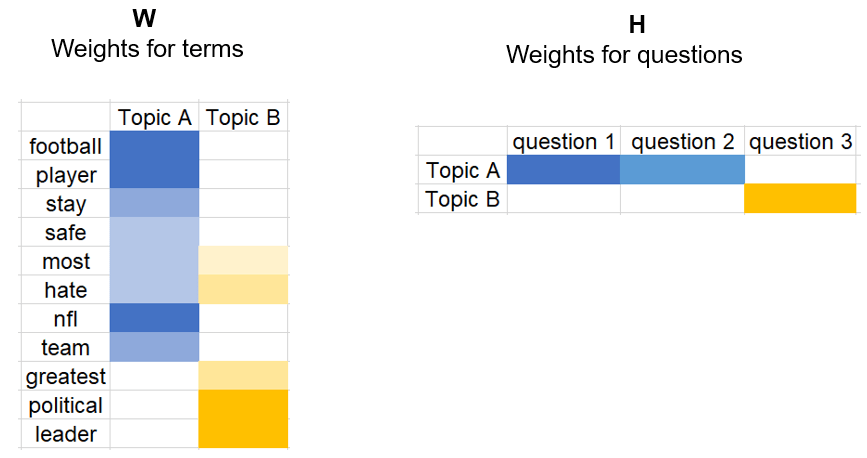Select the 'question 3' column header

coord(800,142)
